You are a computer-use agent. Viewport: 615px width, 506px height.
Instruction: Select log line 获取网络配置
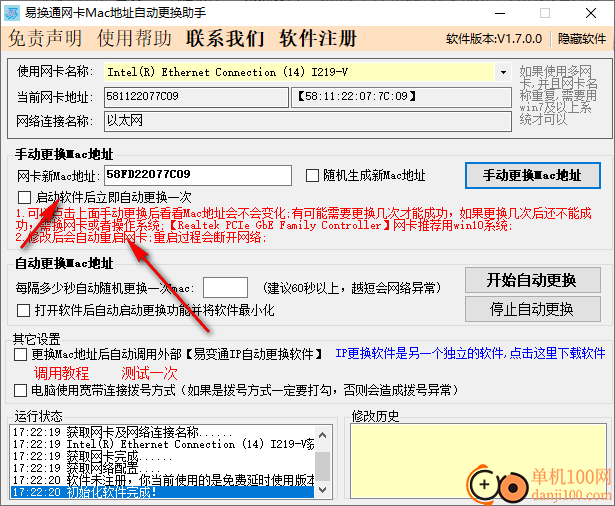(x=162, y=468)
